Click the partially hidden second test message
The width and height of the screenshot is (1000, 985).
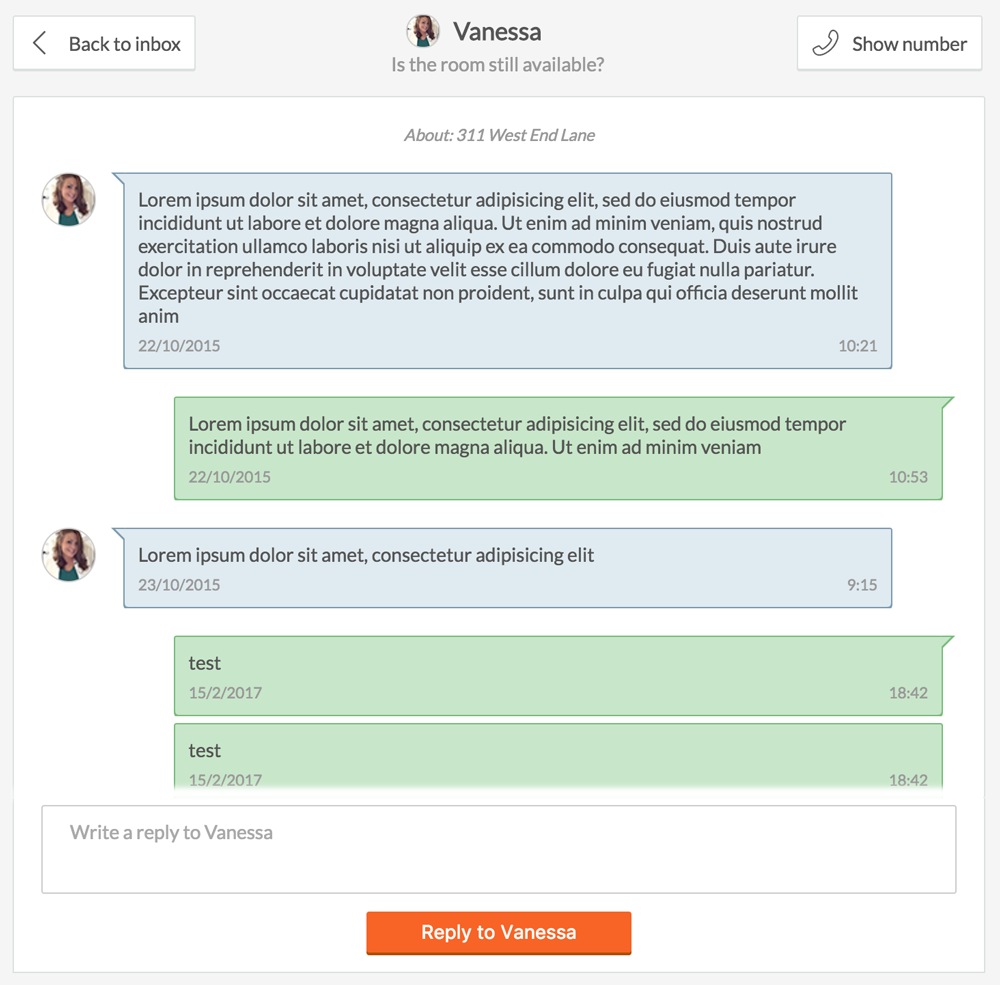[558, 756]
